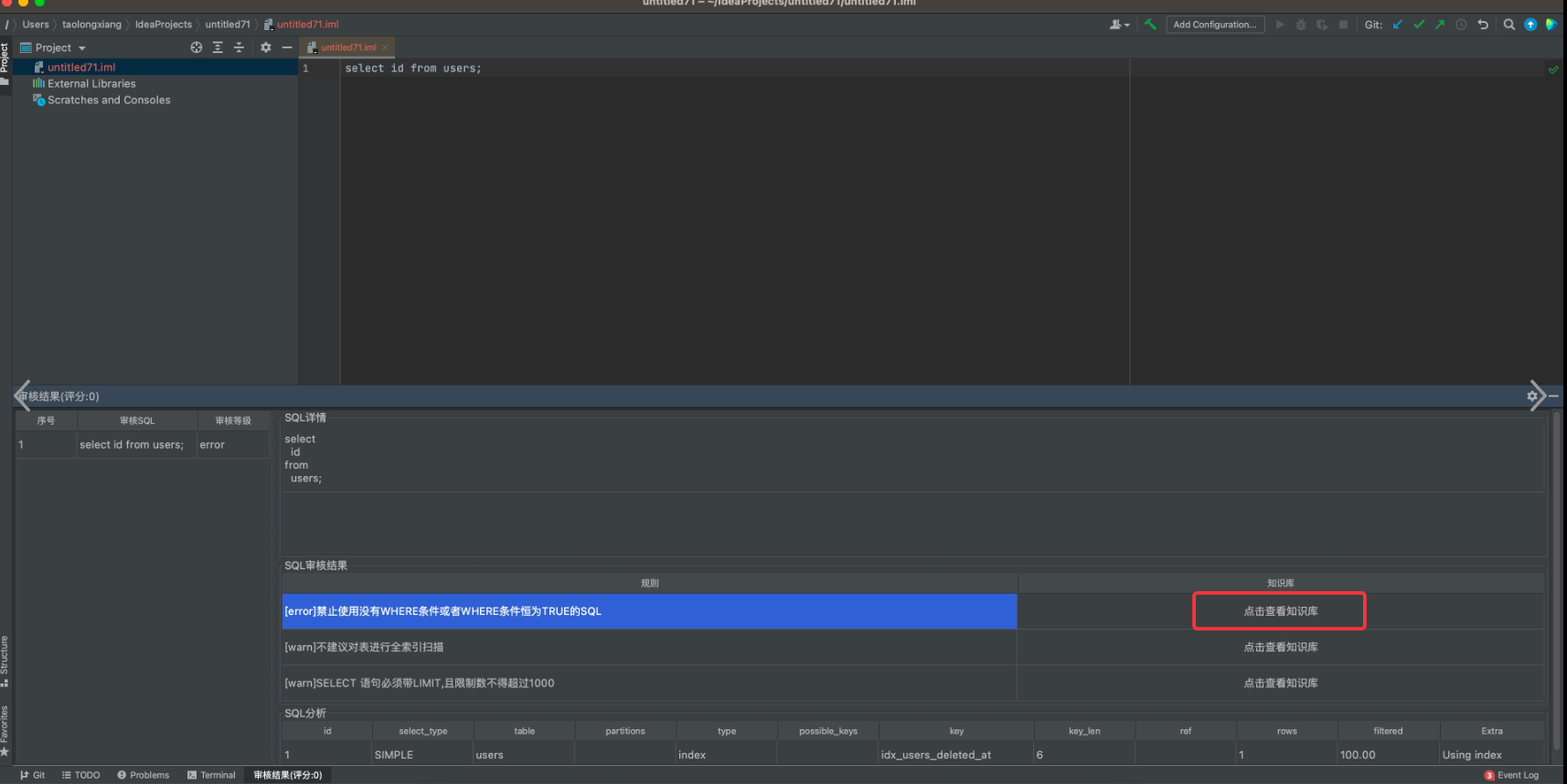Click the Debug bug icon

(1301, 25)
